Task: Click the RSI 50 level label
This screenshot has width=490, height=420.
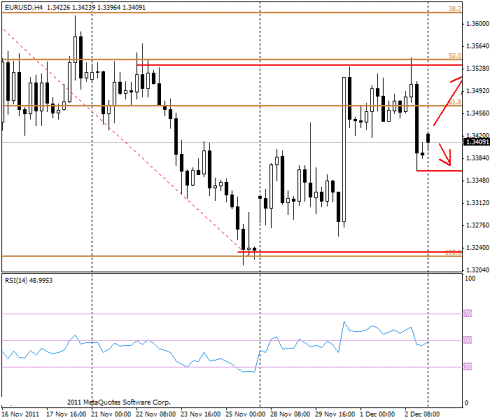Action: point(468,340)
